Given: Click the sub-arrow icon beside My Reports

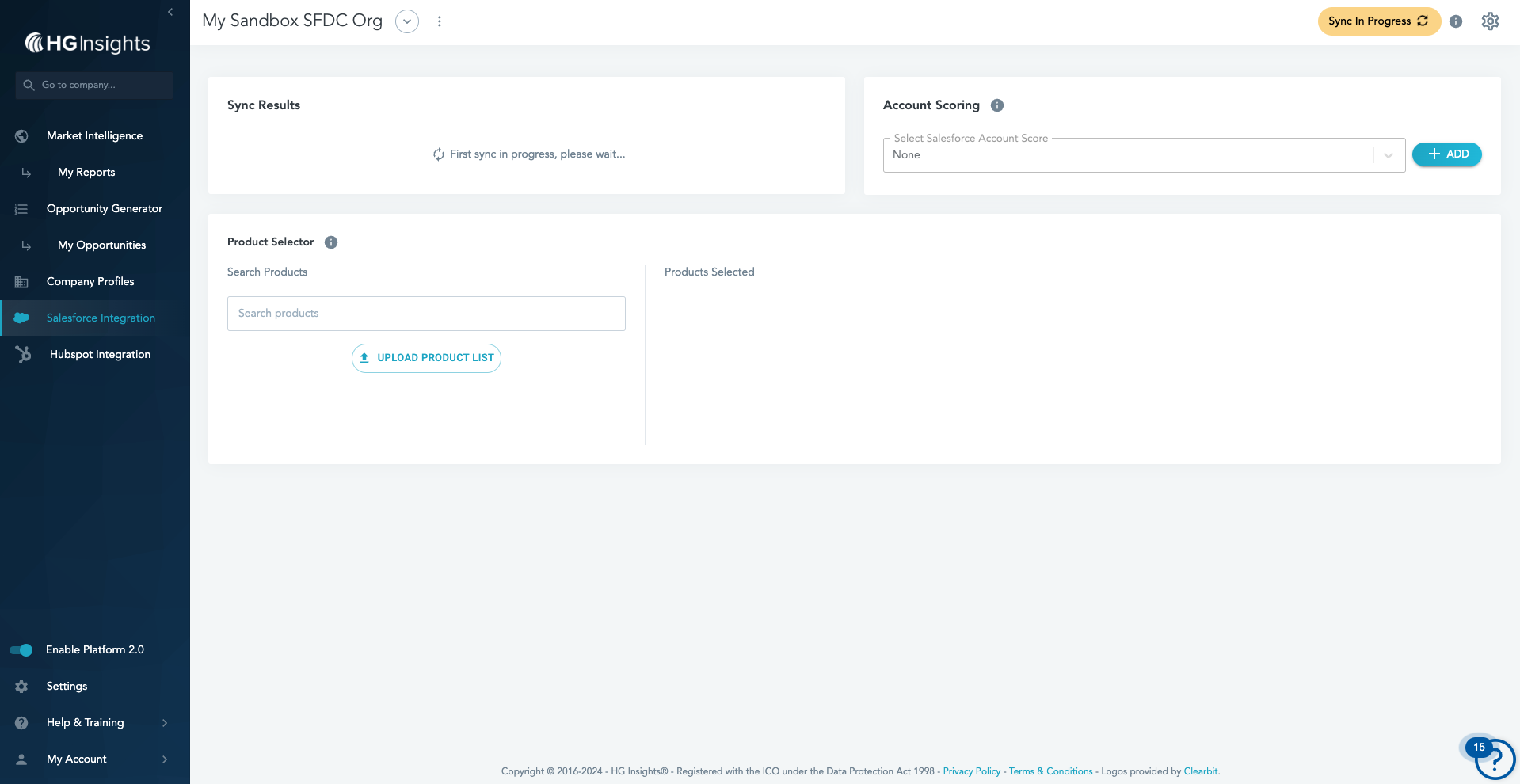Looking at the screenshot, I should point(26,173).
